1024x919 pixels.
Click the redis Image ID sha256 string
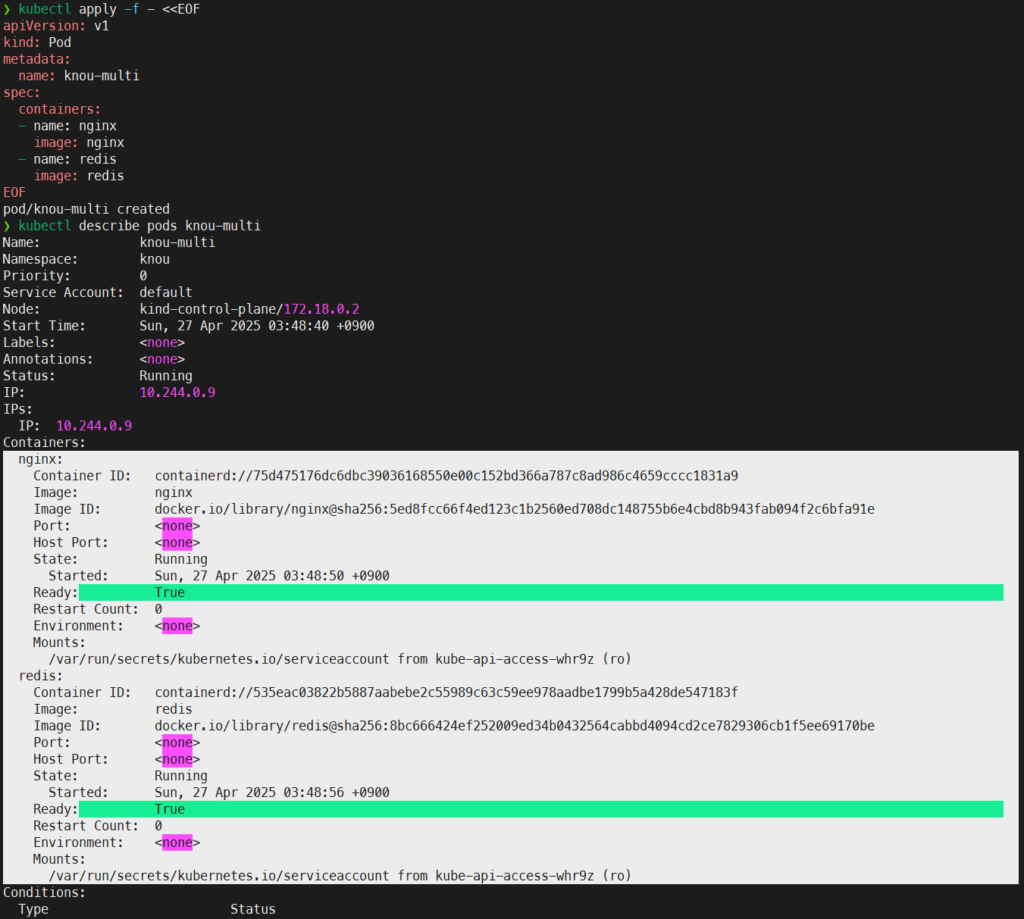pyautogui.click(x=515, y=726)
